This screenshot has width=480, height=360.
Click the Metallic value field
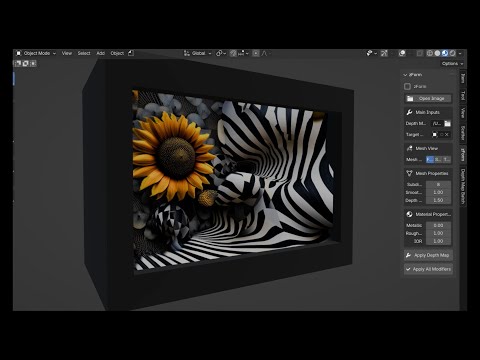pos(438,225)
